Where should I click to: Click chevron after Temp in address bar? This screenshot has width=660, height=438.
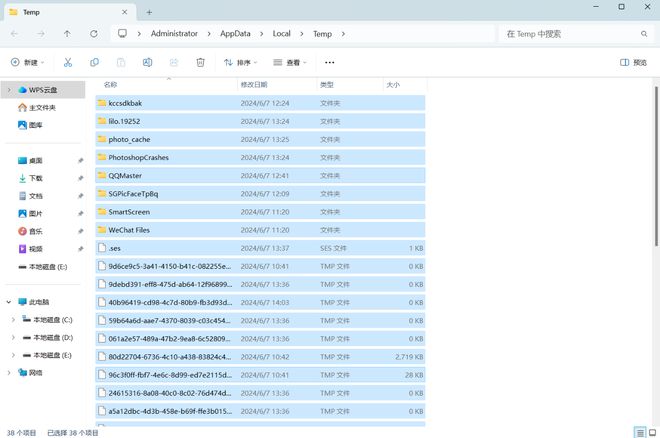[343, 34]
